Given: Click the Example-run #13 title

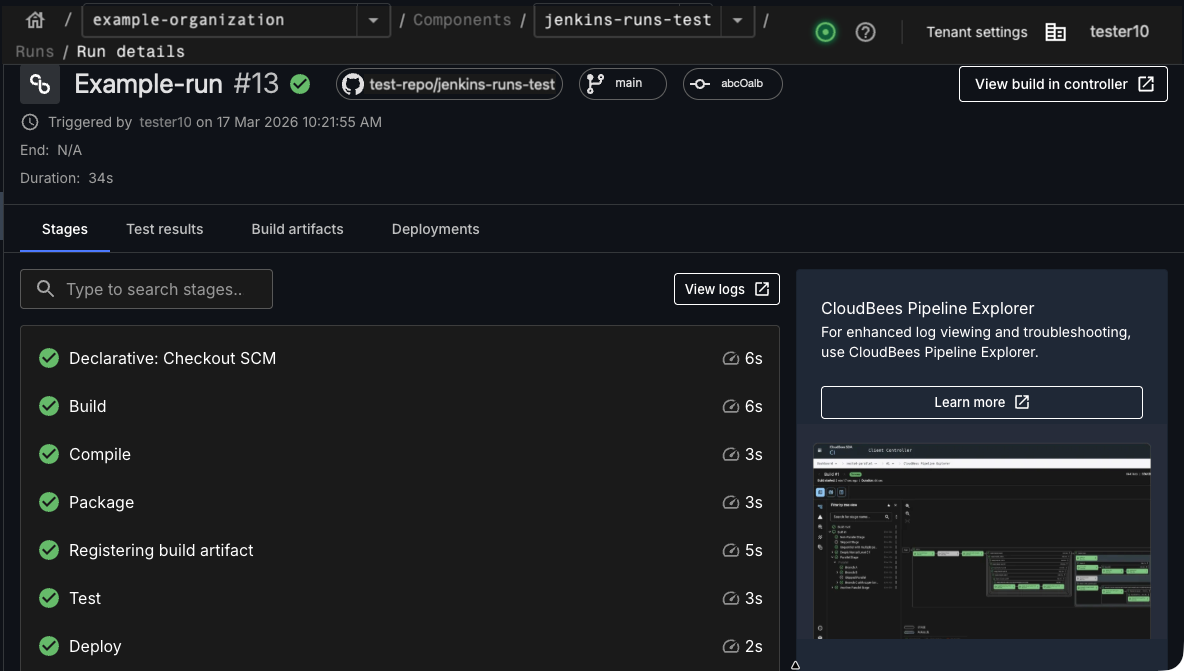Looking at the screenshot, I should (177, 84).
